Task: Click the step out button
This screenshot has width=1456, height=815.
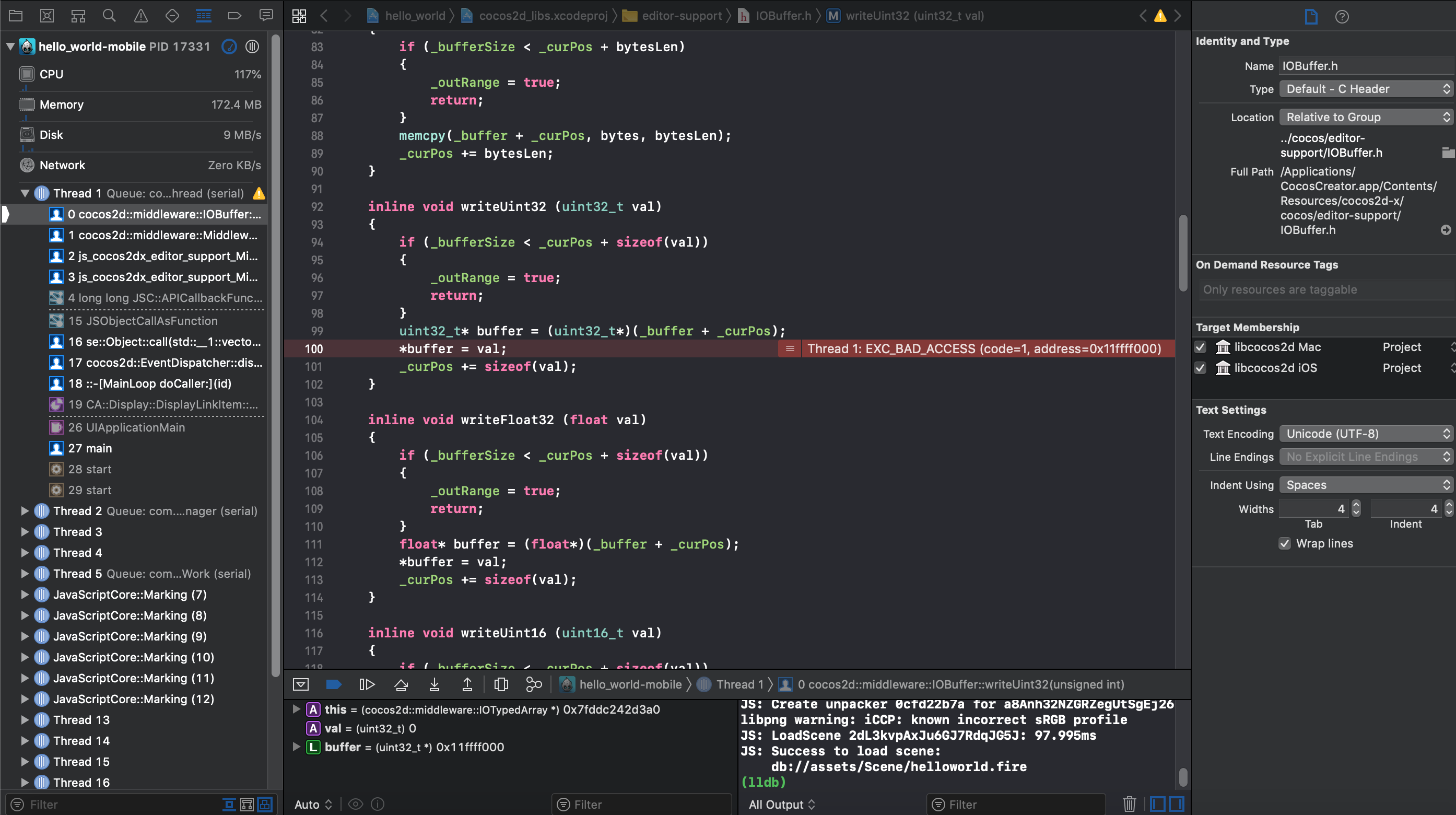Action: [x=467, y=685]
